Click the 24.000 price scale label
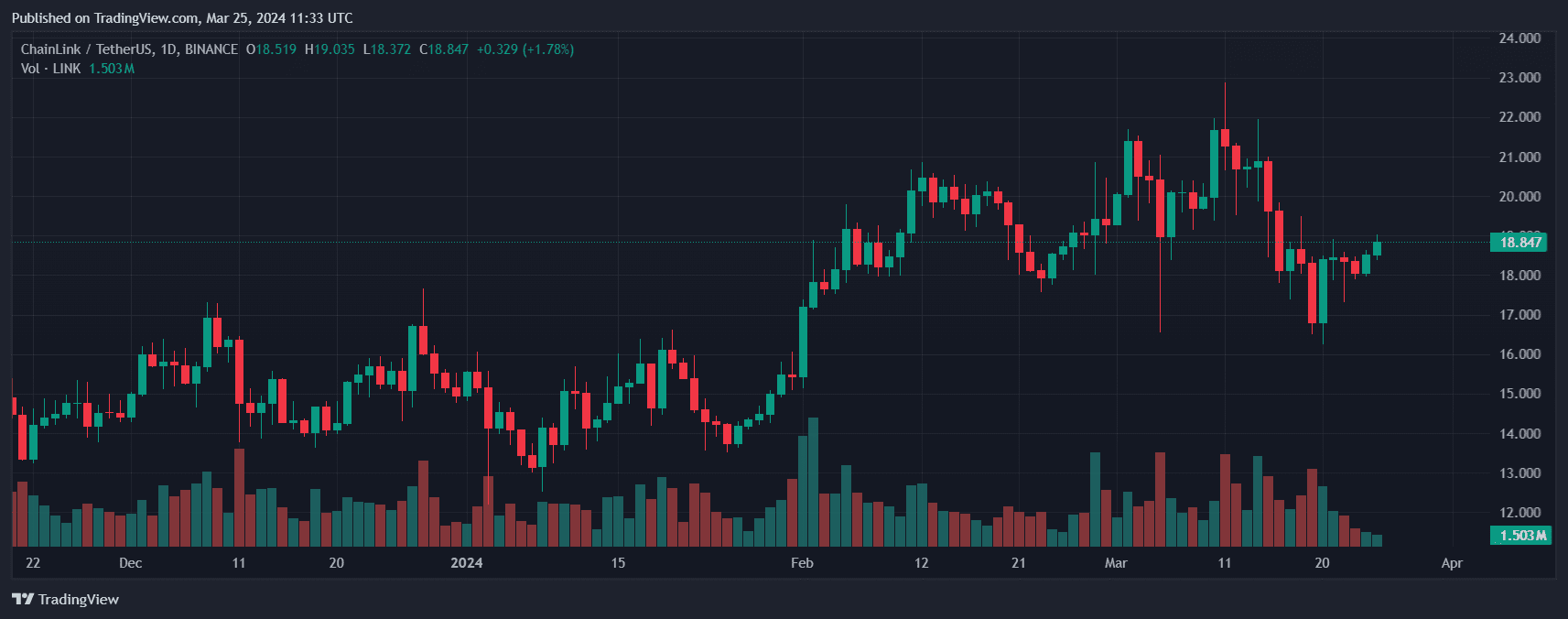1568x619 pixels. point(1519,38)
